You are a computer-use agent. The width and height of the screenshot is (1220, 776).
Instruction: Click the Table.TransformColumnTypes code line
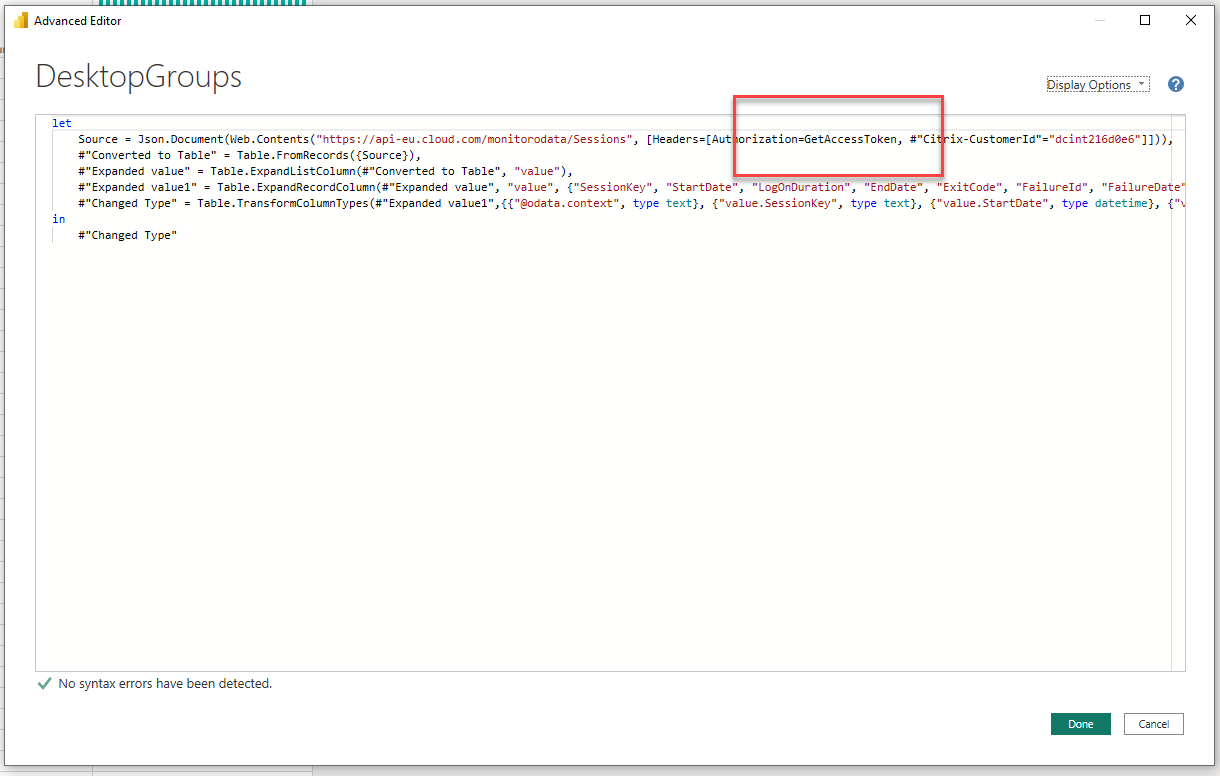click(631, 203)
